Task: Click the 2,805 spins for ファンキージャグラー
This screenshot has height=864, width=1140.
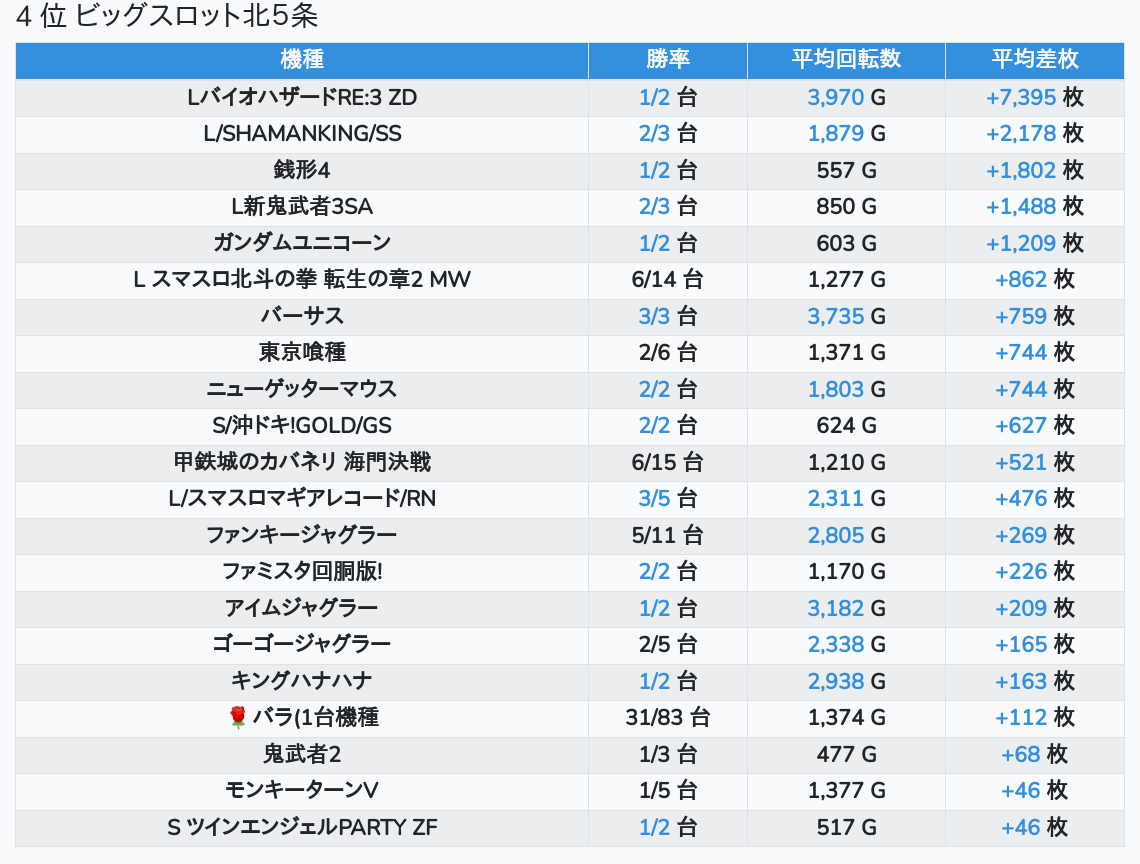Action: click(x=836, y=535)
